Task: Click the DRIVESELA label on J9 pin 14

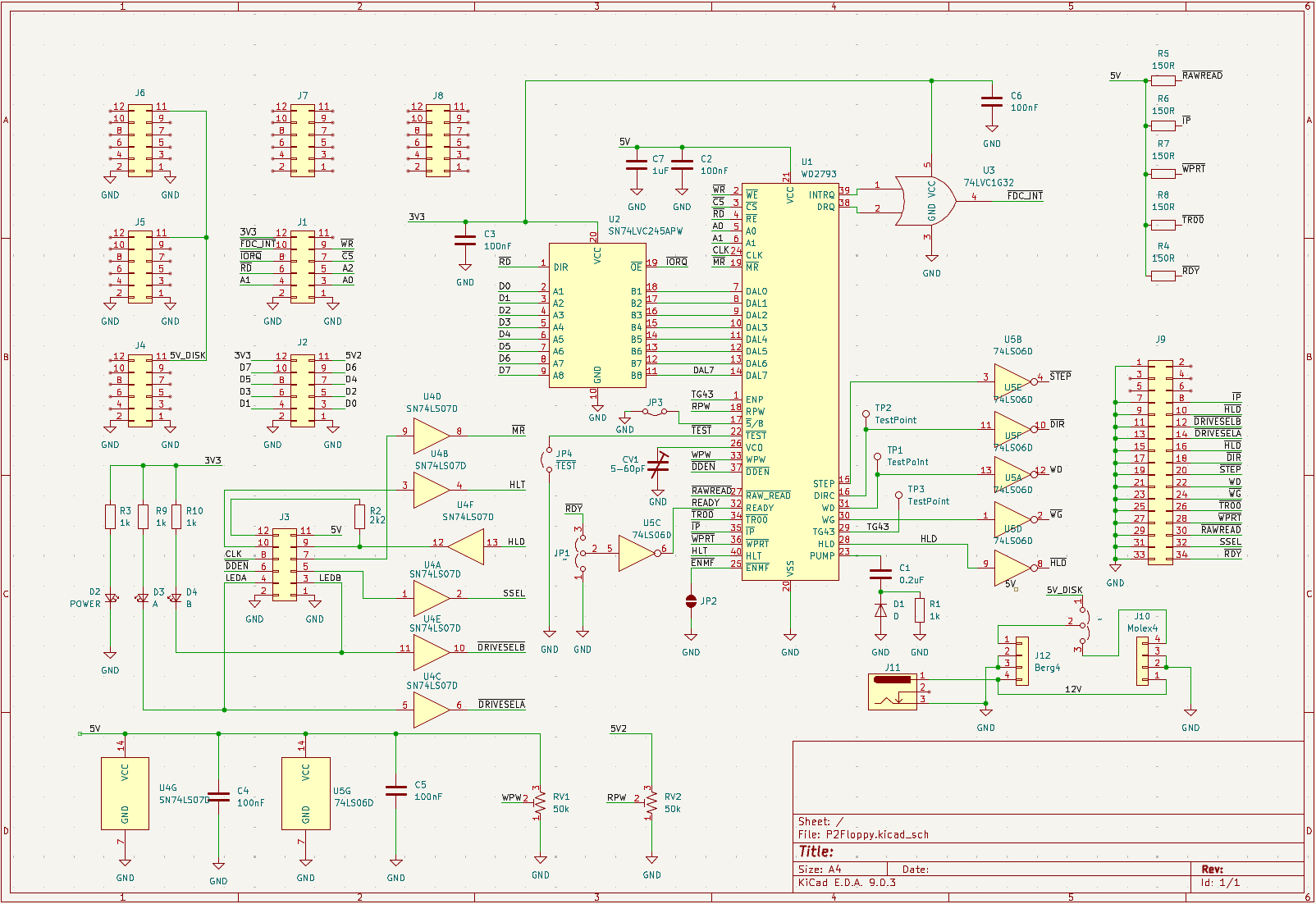Action: tap(1218, 433)
